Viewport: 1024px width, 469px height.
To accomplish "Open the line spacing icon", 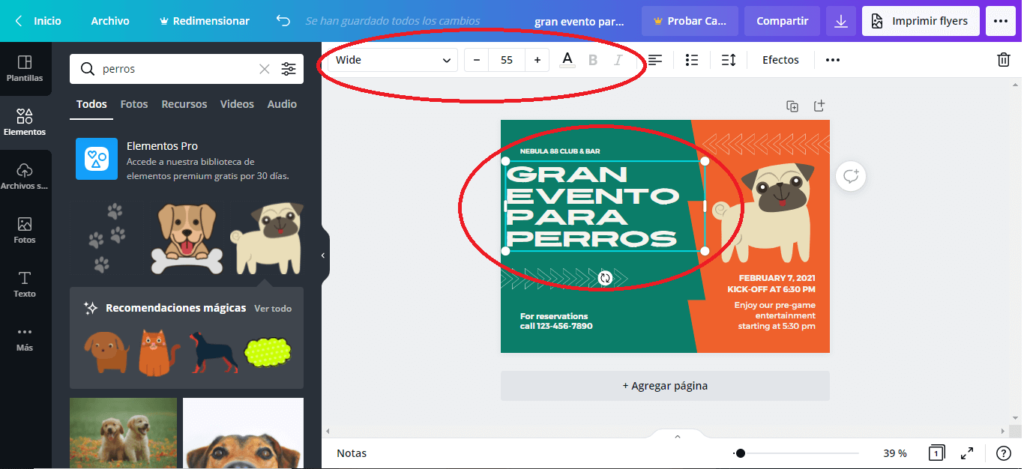I will tap(728, 60).
